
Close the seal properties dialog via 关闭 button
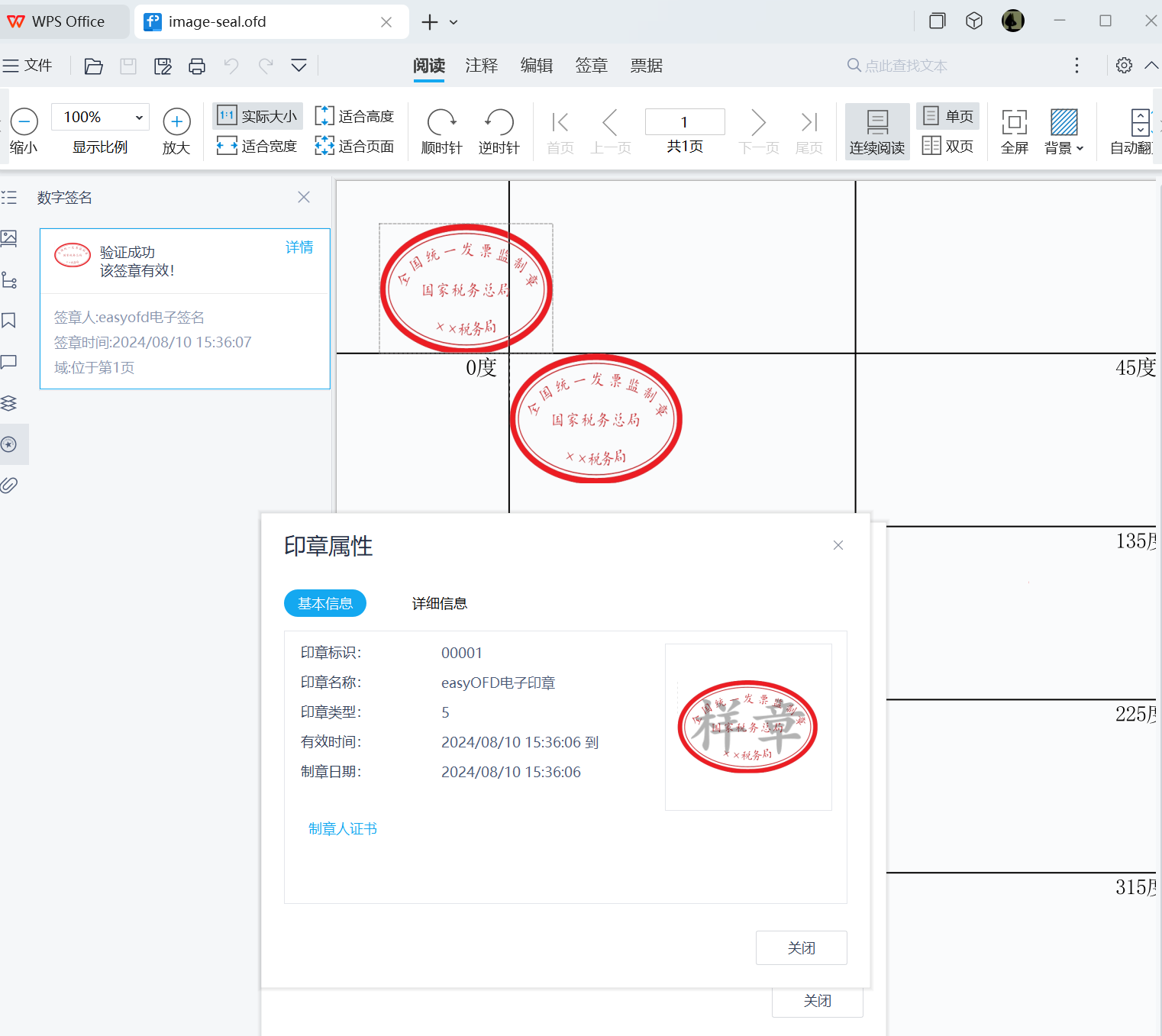(801, 947)
